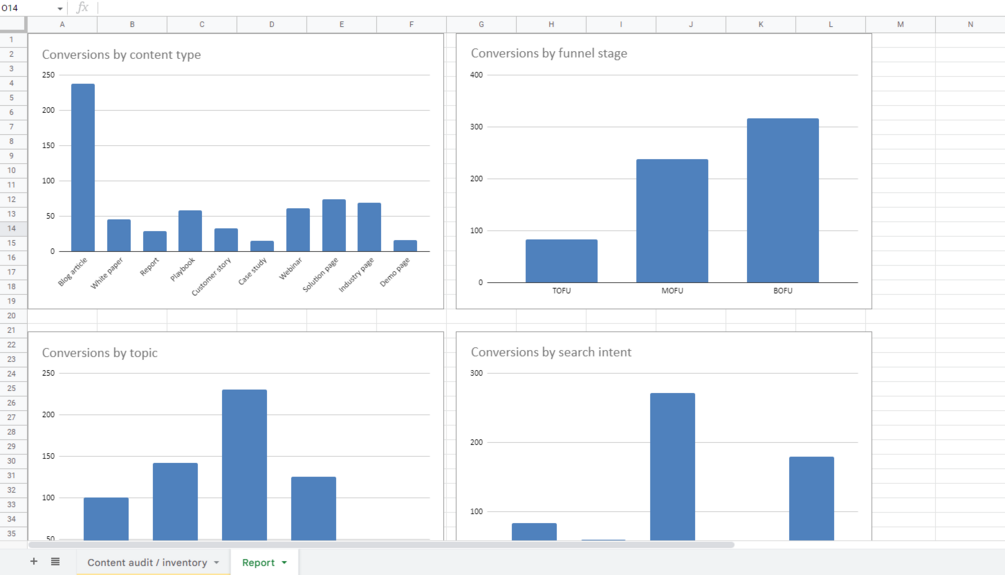Select column B header
1005x575 pixels.
(x=132, y=24)
